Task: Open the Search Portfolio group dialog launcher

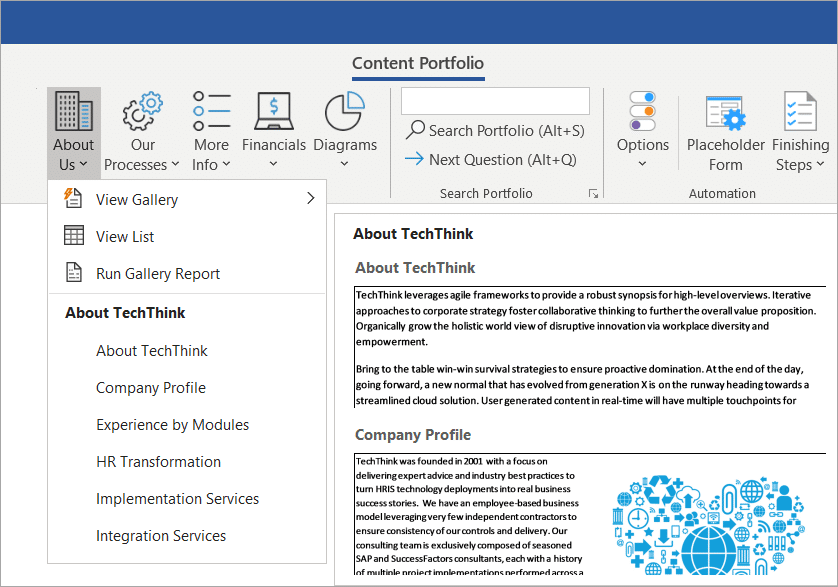Action: [x=593, y=194]
